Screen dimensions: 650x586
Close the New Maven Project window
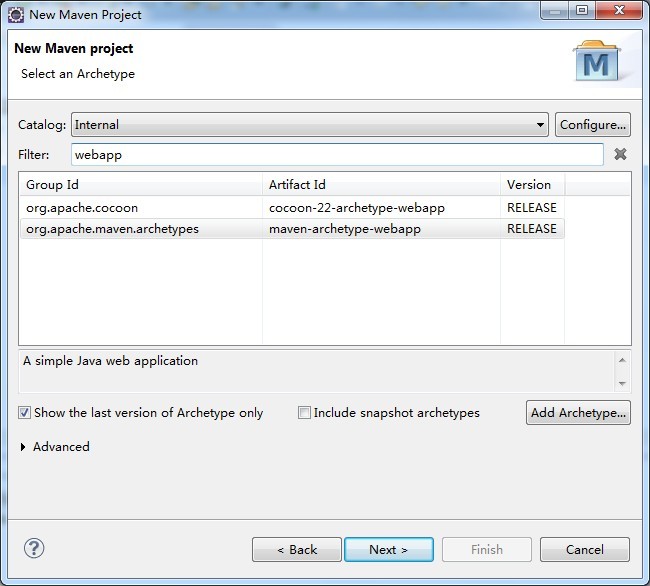coord(619,10)
